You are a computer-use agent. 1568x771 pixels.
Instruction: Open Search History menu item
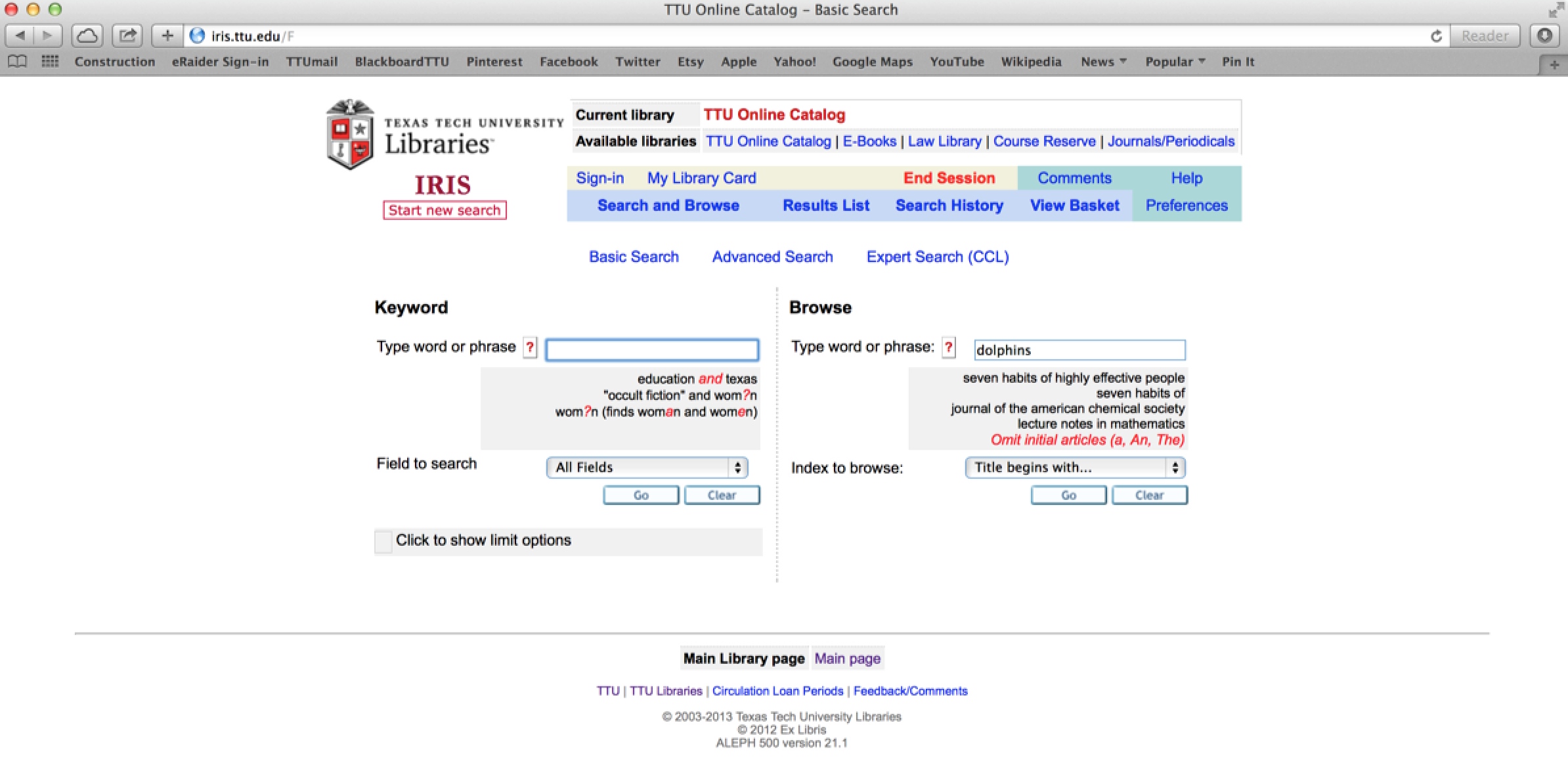pos(949,206)
